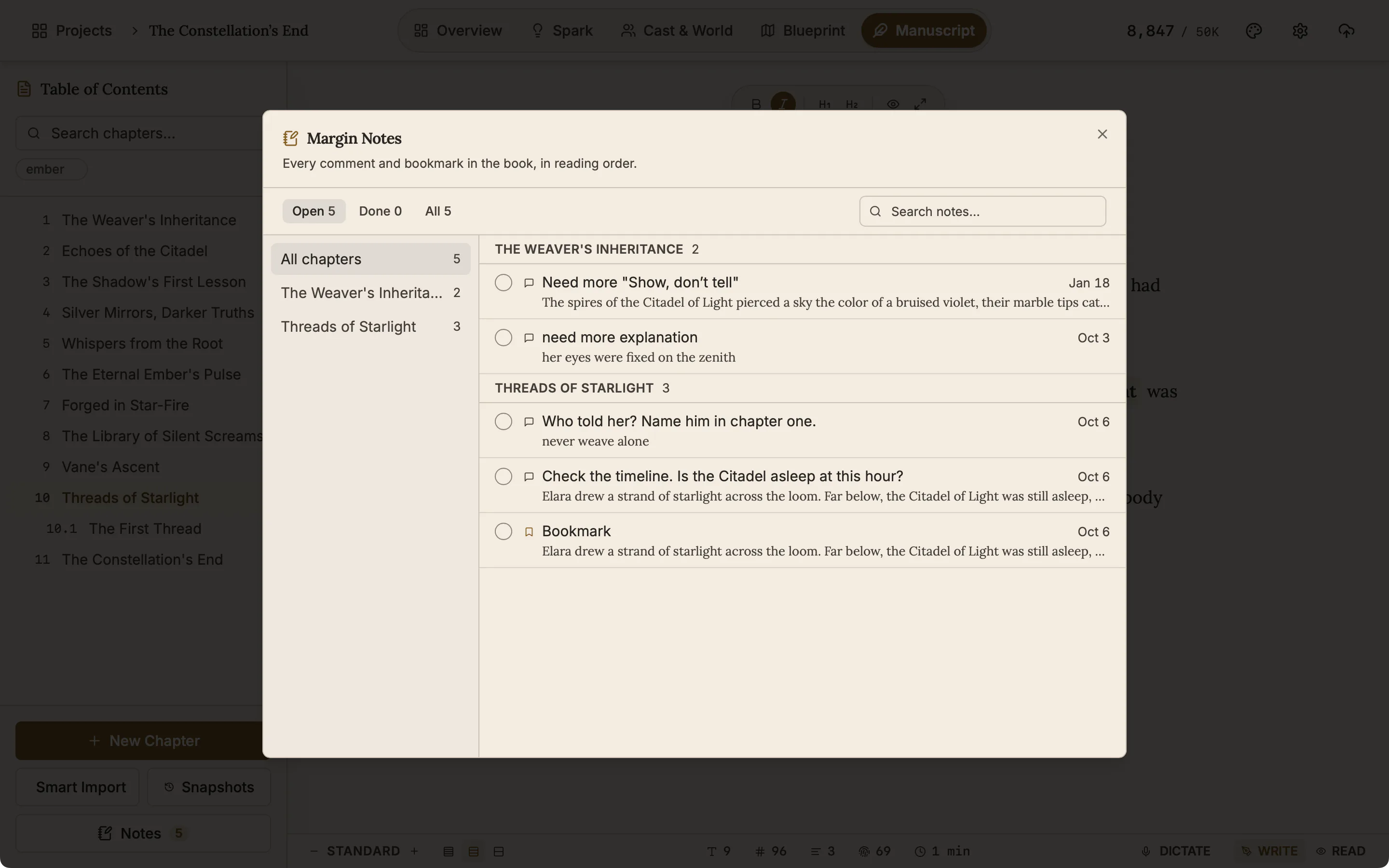This screenshot has width=1389, height=868.
Task: Switch to READ mode
Action: coord(1341,851)
